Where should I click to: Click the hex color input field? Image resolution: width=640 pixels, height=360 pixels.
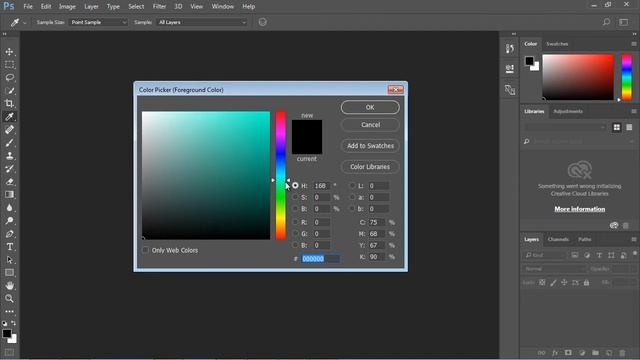click(x=320, y=258)
